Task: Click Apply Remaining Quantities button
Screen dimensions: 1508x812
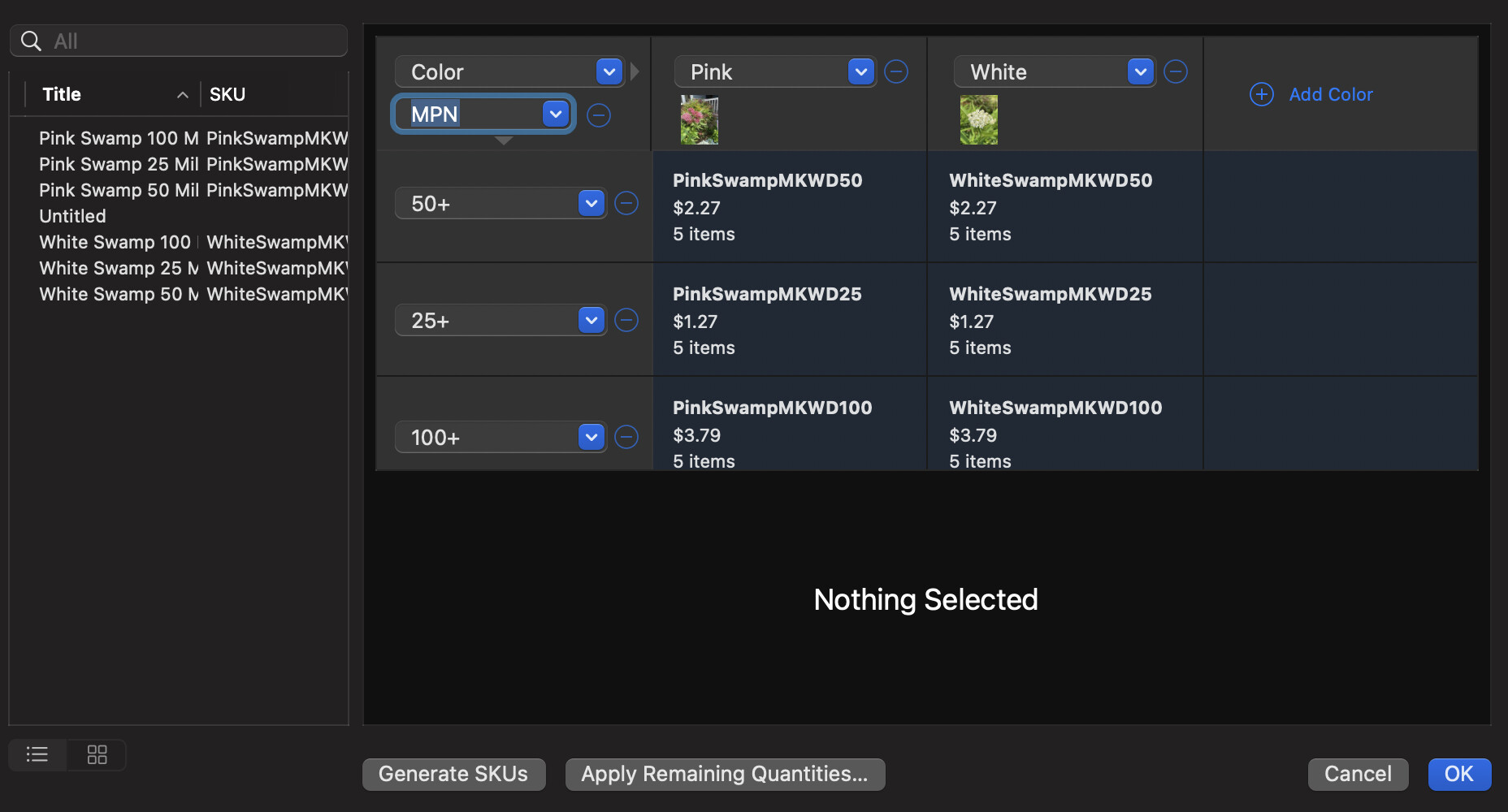Action: [x=725, y=774]
